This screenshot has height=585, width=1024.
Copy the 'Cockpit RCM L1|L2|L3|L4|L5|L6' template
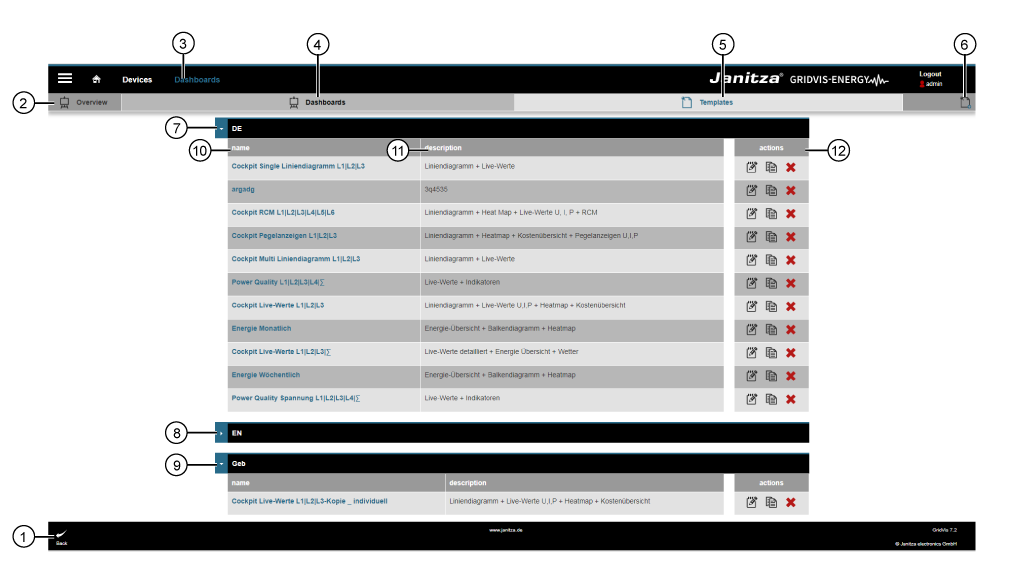[771, 214]
